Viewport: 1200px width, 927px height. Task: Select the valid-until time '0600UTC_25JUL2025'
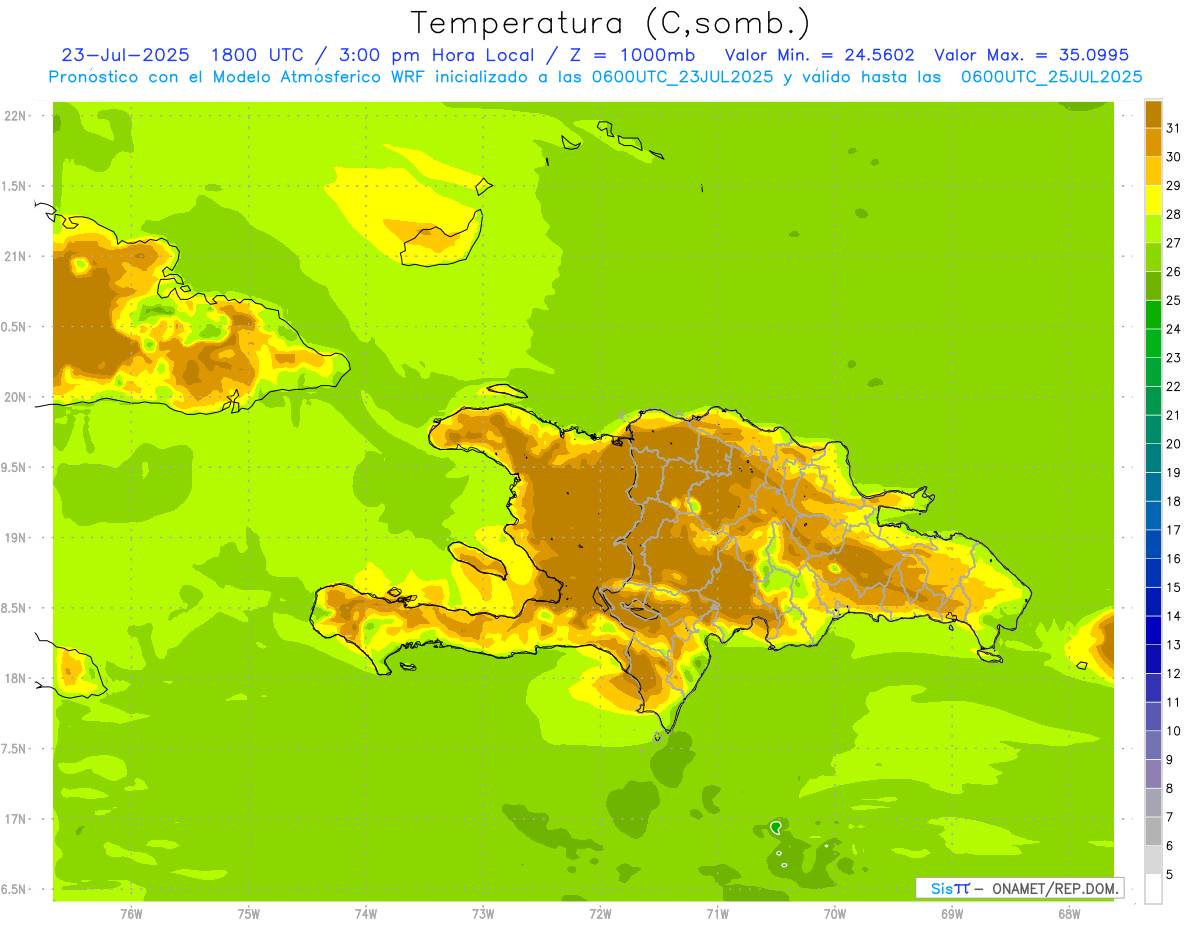pos(1051,77)
